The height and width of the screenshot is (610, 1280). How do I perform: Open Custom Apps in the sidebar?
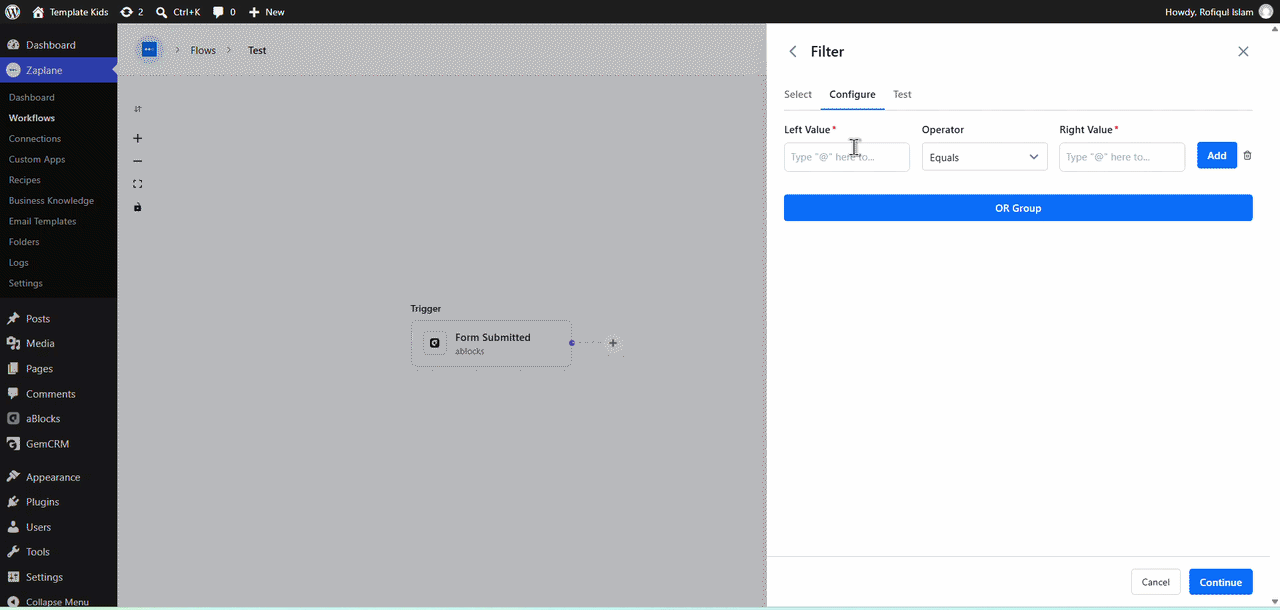coord(37,160)
